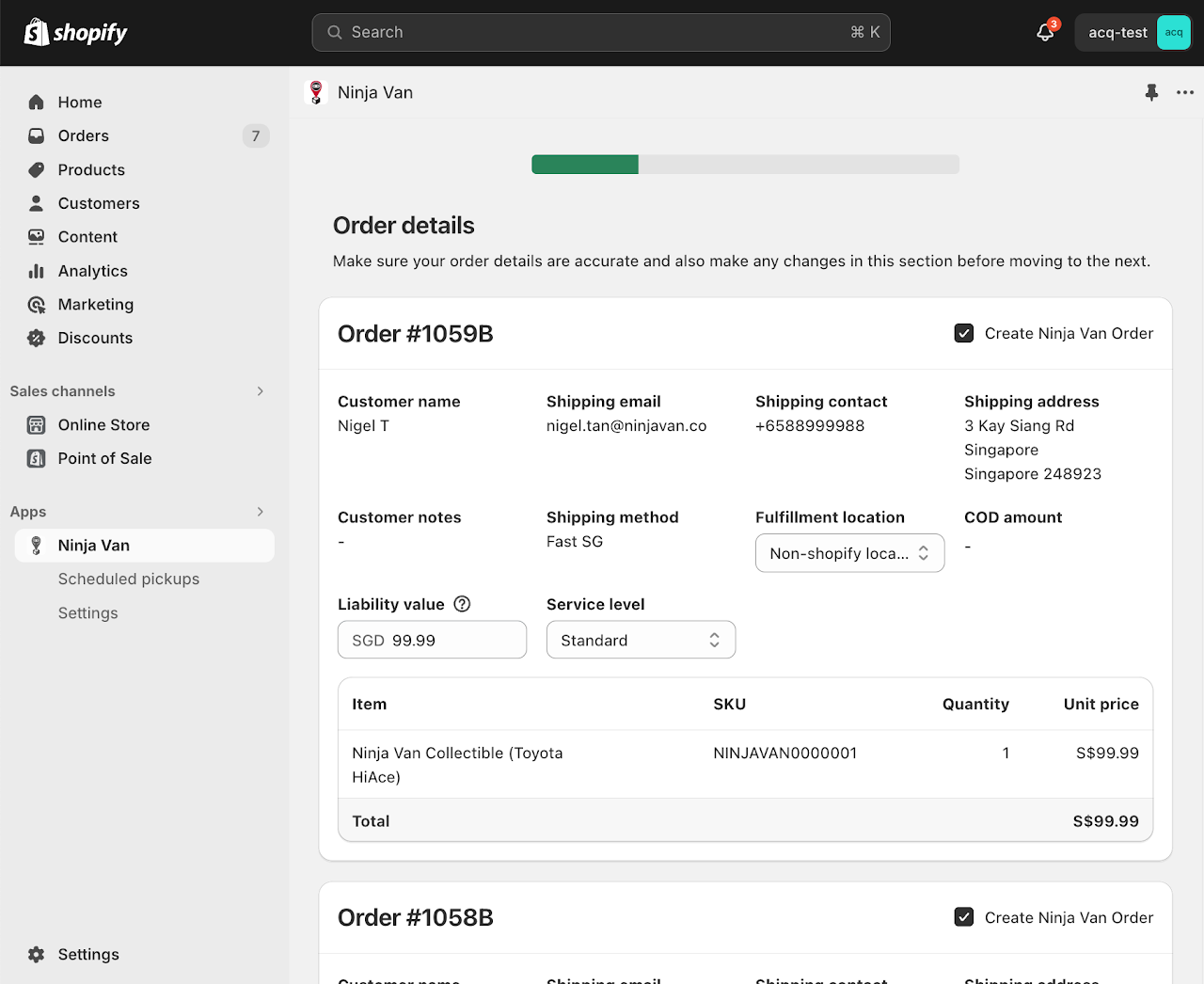Open the Fulfillment location dropdown

[849, 552]
